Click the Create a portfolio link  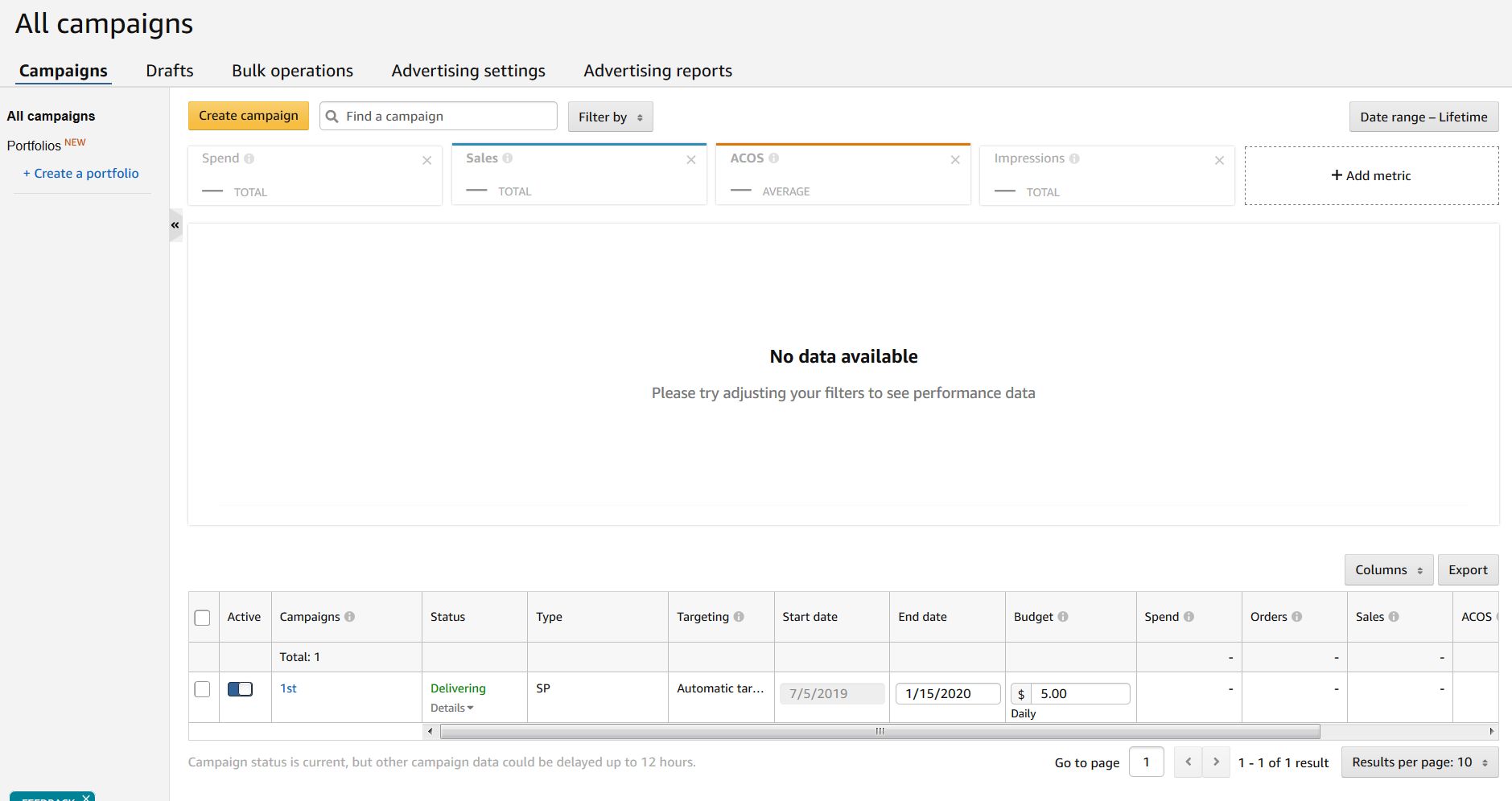point(80,174)
